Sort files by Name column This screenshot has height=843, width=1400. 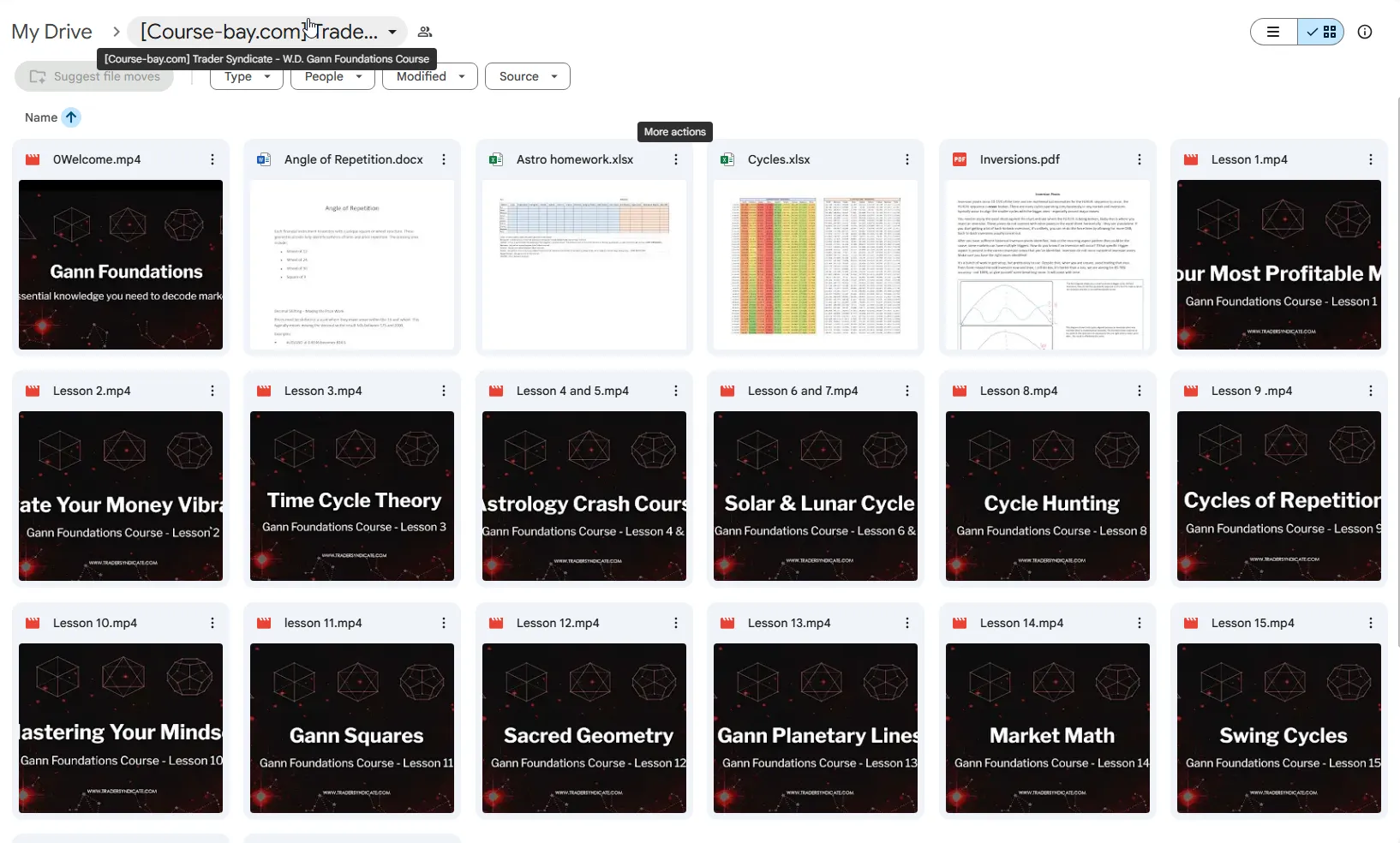click(x=41, y=117)
